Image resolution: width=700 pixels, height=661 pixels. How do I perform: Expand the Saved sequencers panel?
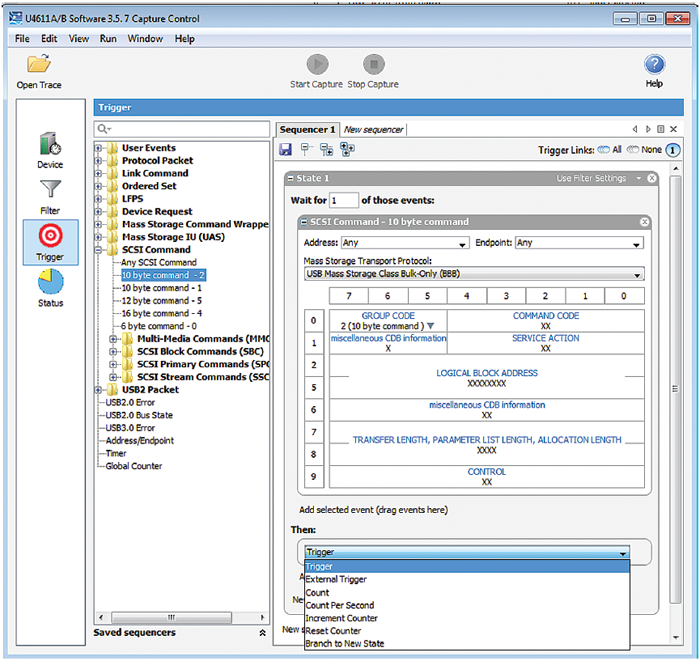[x=262, y=632]
